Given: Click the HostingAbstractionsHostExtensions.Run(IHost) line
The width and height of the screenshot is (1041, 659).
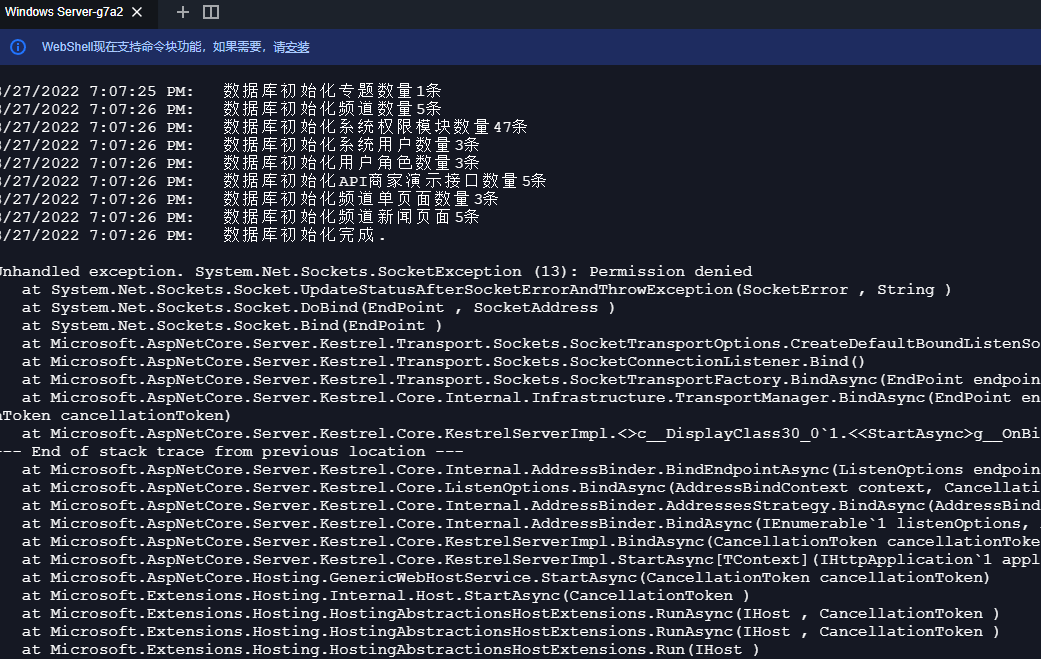Looking at the screenshot, I should coord(390,649).
